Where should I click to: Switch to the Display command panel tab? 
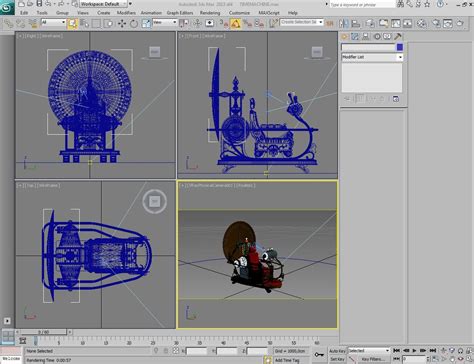tap(387, 36)
